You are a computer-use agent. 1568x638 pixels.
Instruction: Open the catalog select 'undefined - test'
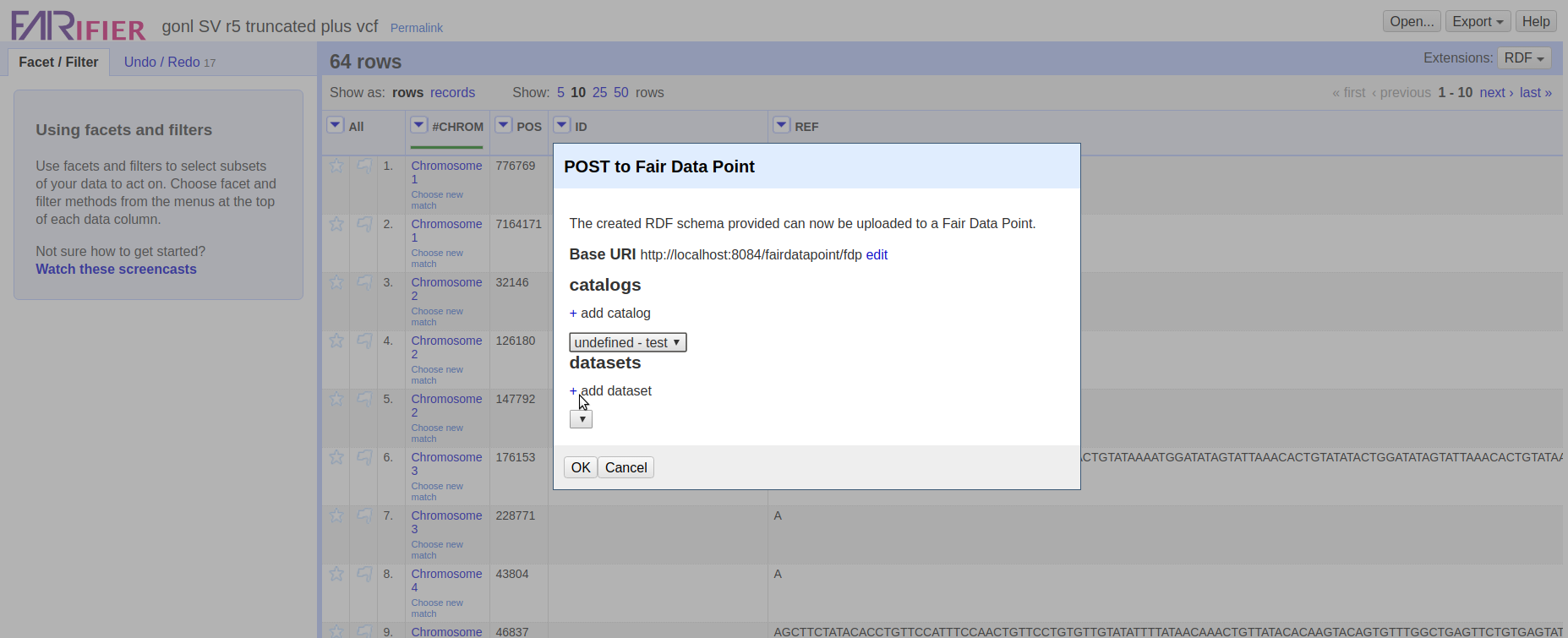click(628, 342)
